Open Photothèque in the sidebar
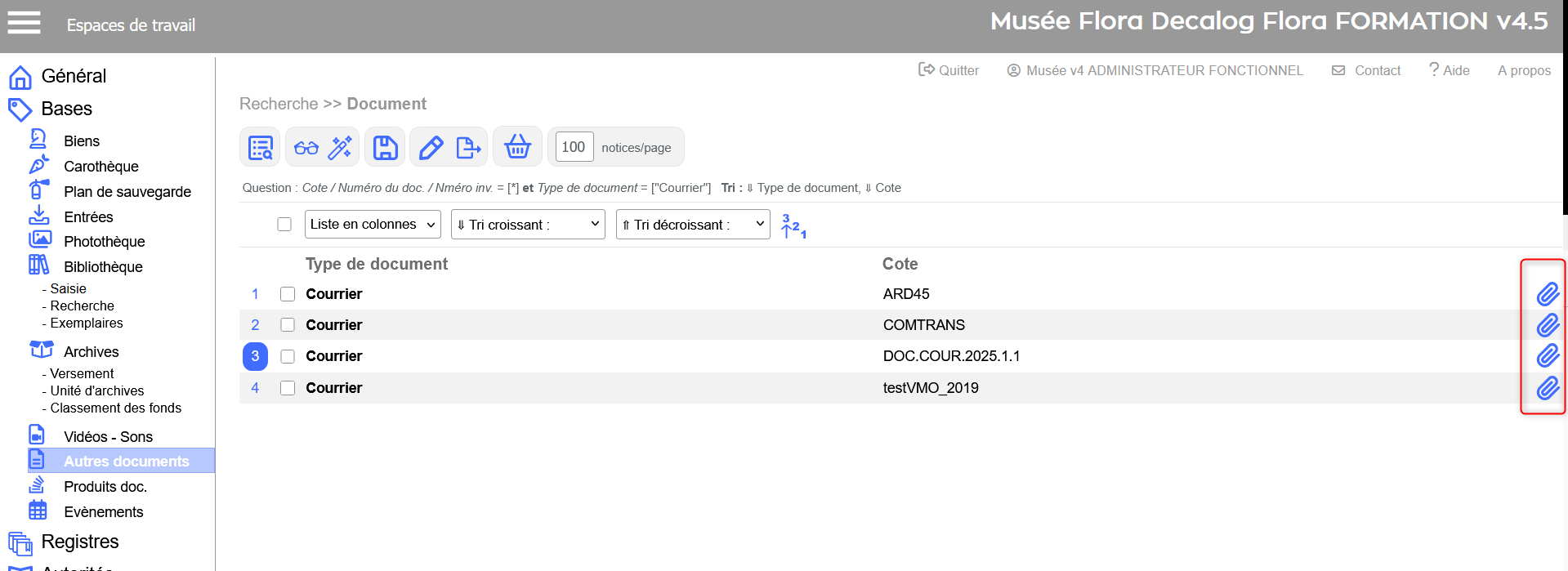Screen dimensions: 1568x571 pyautogui.click(x=104, y=242)
